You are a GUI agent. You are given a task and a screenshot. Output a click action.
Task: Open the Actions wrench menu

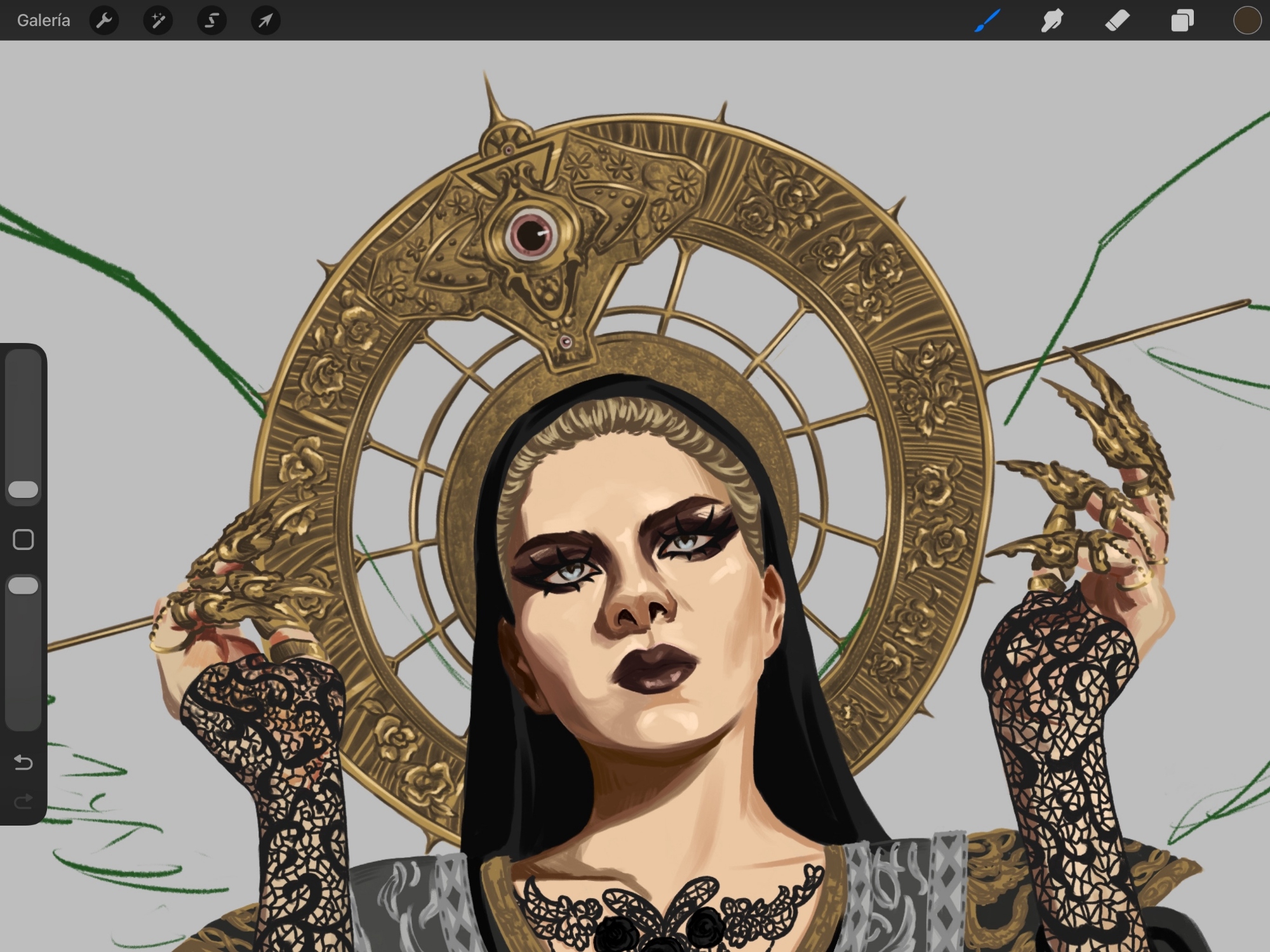pos(104,21)
